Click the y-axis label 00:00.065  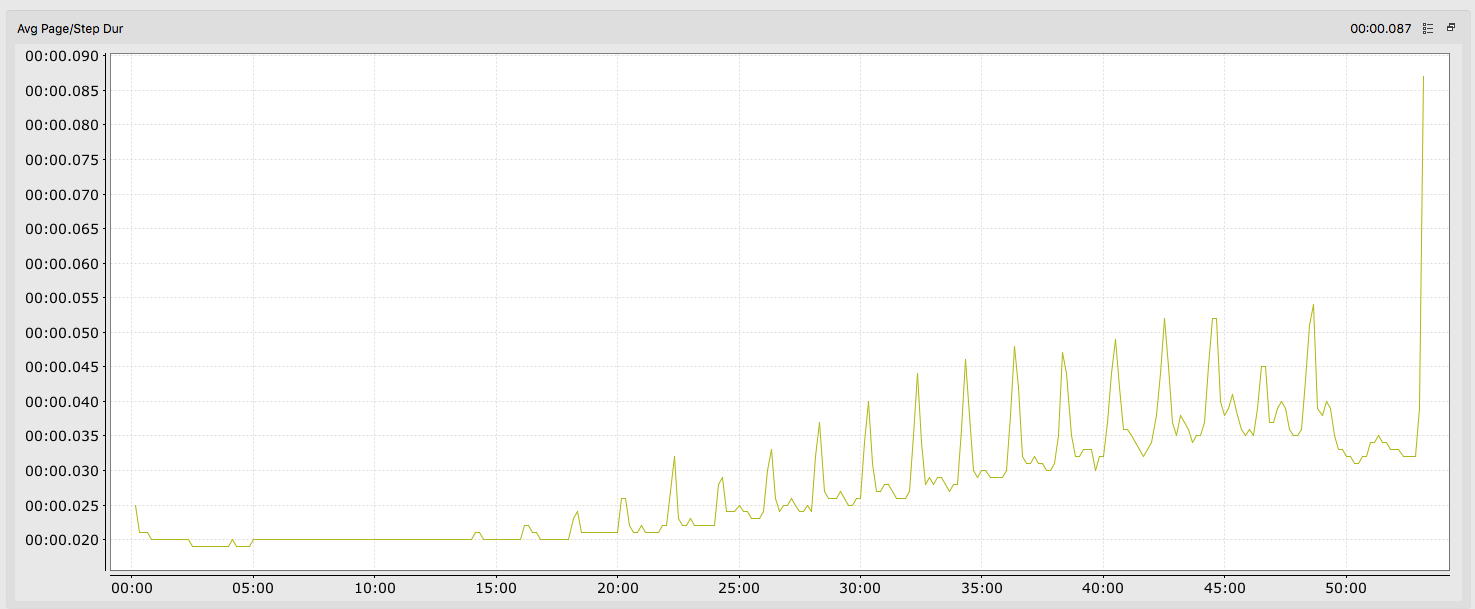tap(63, 229)
